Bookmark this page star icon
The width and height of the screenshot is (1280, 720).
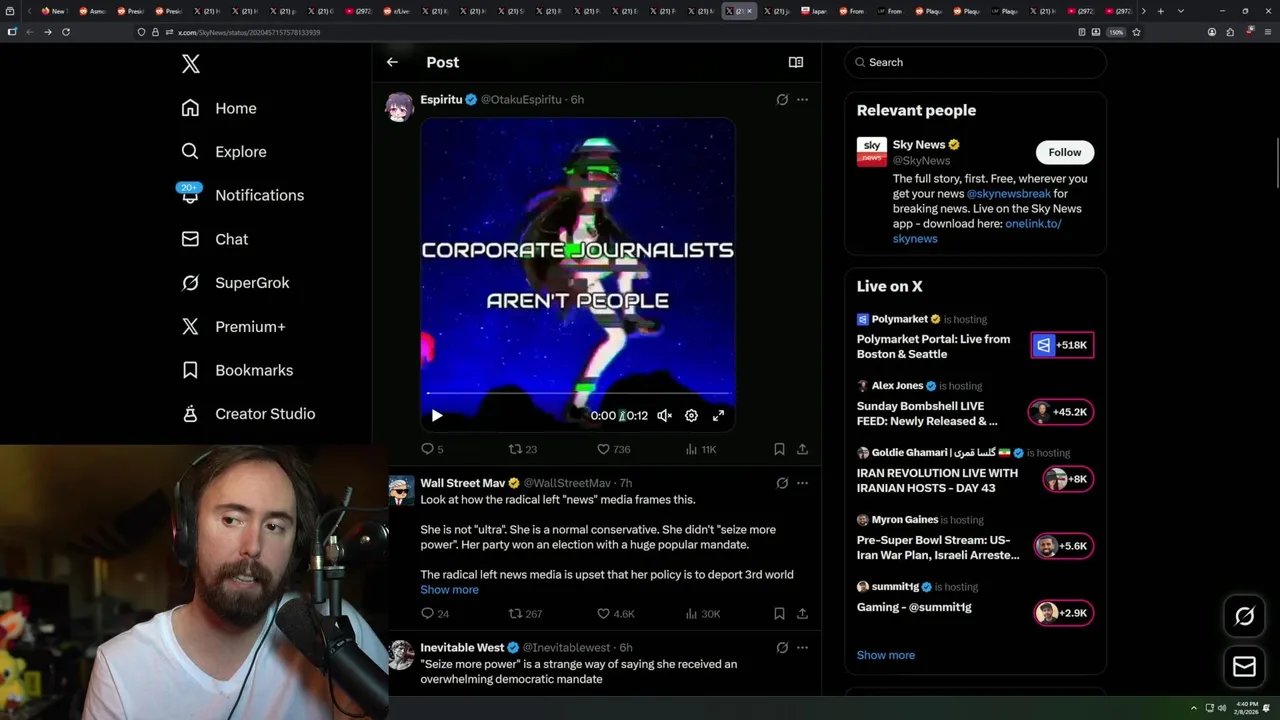[1136, 32]
